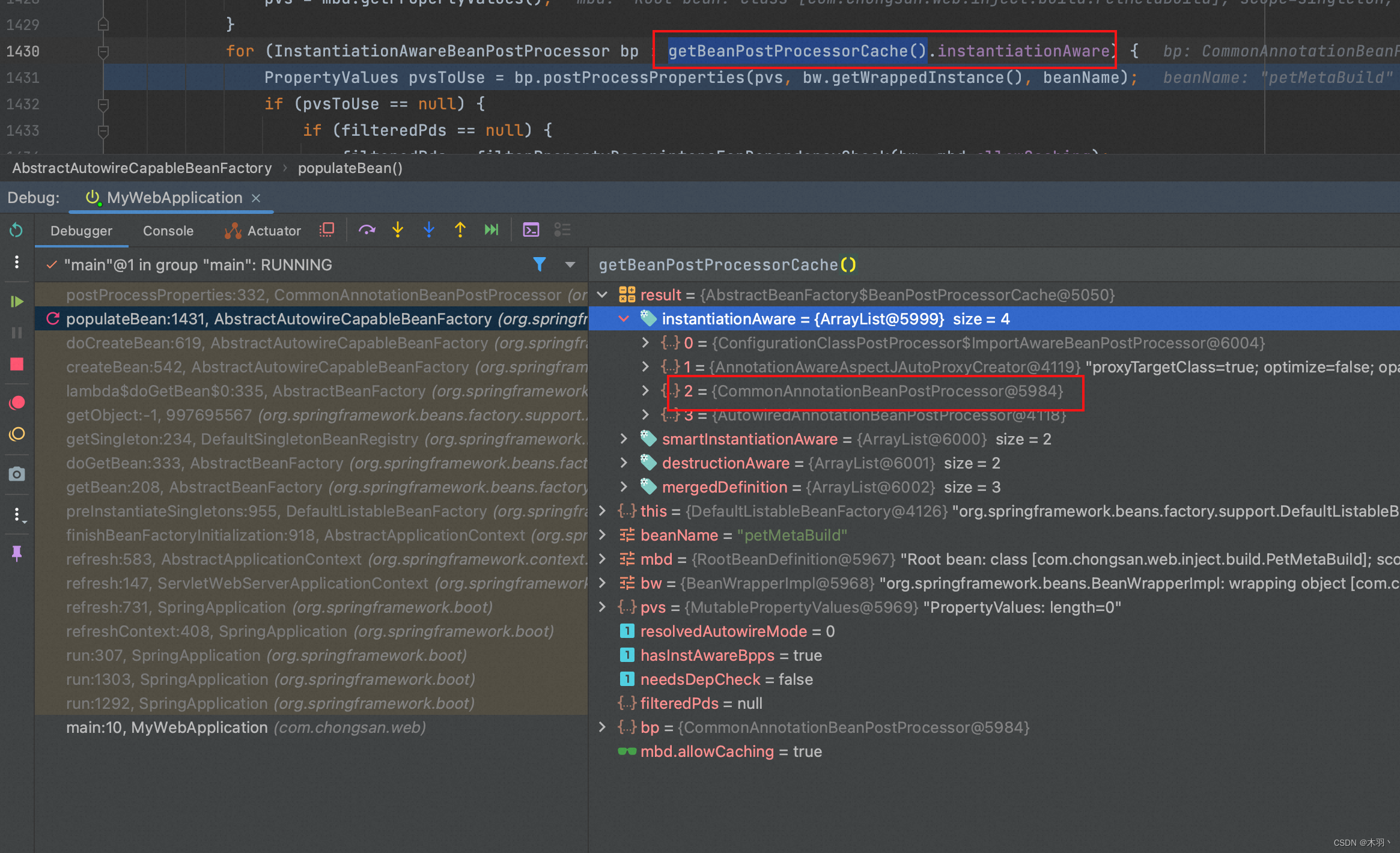Select the filteredPds null variable row
Screen dimensions: 1400x853
[994, 703]
